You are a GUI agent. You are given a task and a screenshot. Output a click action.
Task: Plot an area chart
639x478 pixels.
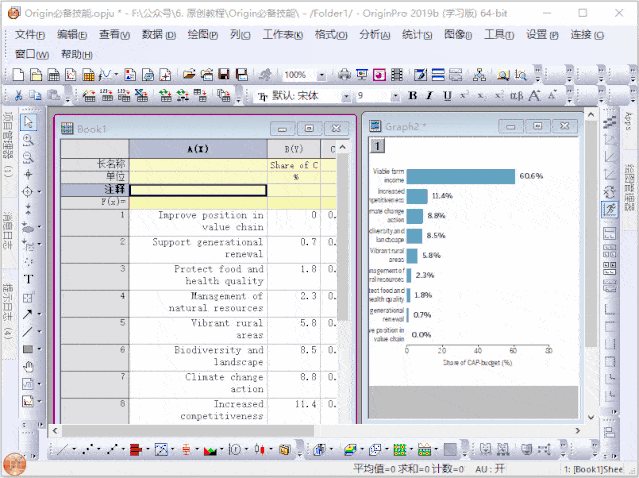(210, 450)
